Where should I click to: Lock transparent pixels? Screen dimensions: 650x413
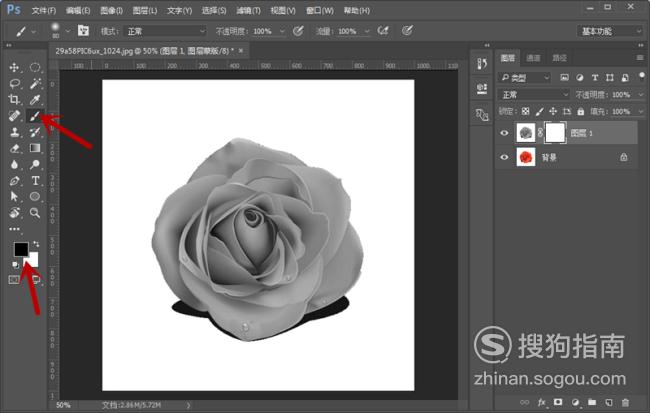pyautogui.click(x=525, y=112)
